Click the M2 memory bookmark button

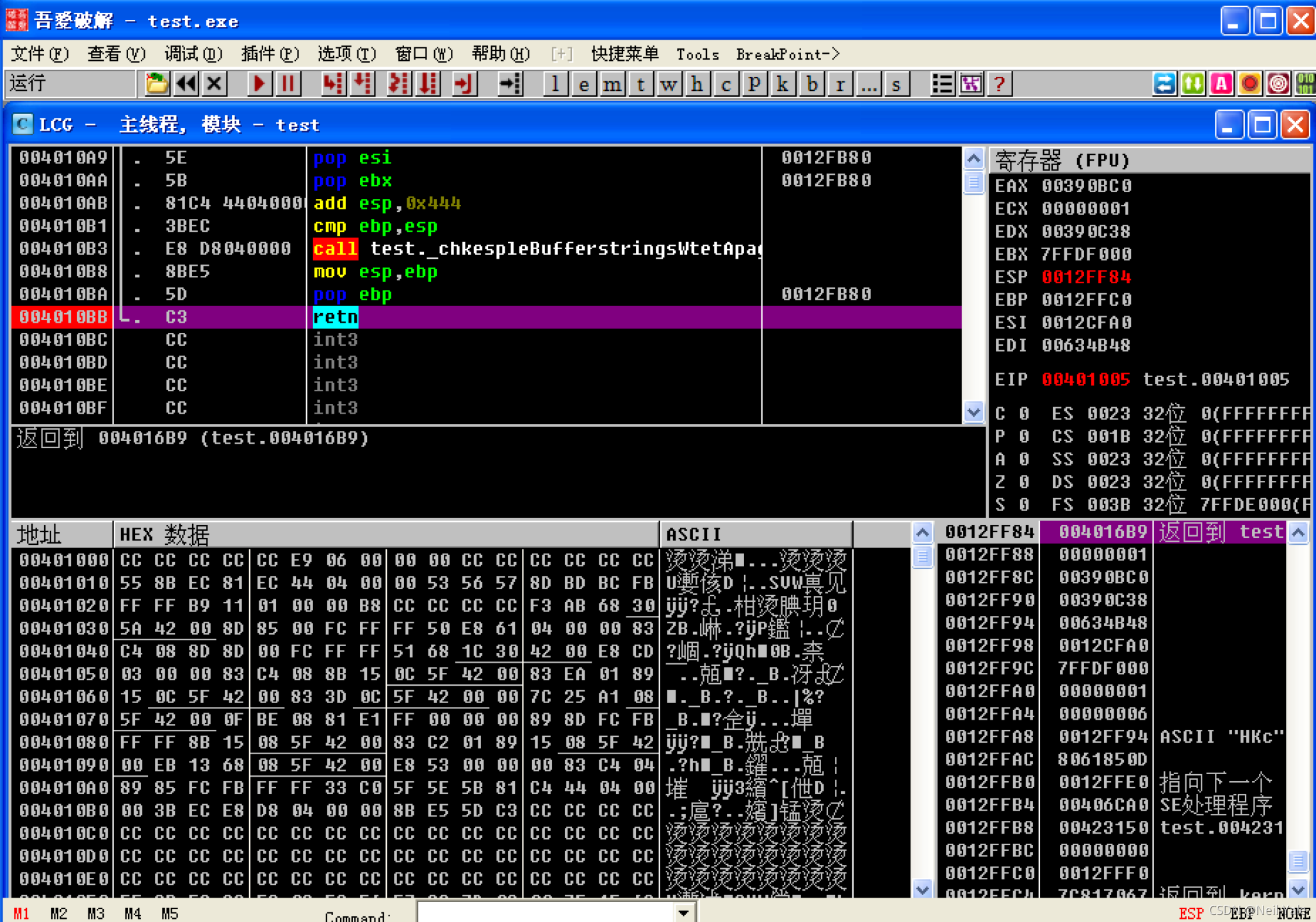click(58, 913)
